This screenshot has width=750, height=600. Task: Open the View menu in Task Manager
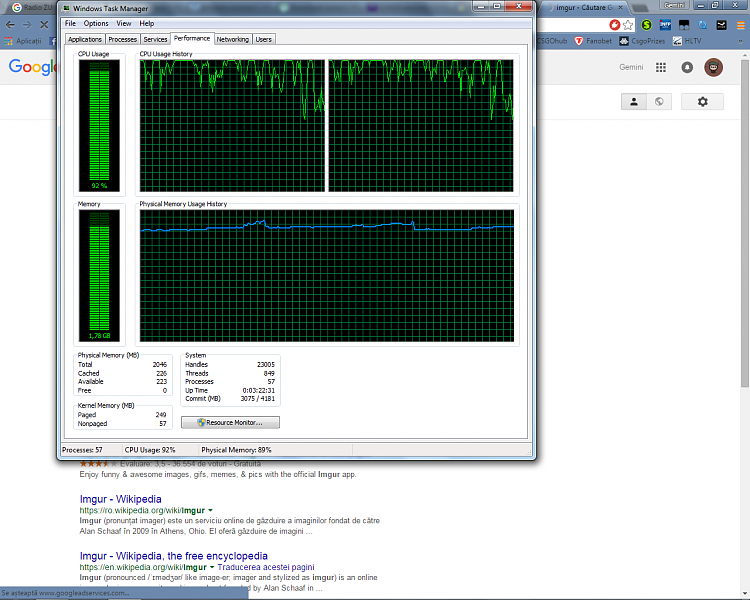(x=123, y=23)
